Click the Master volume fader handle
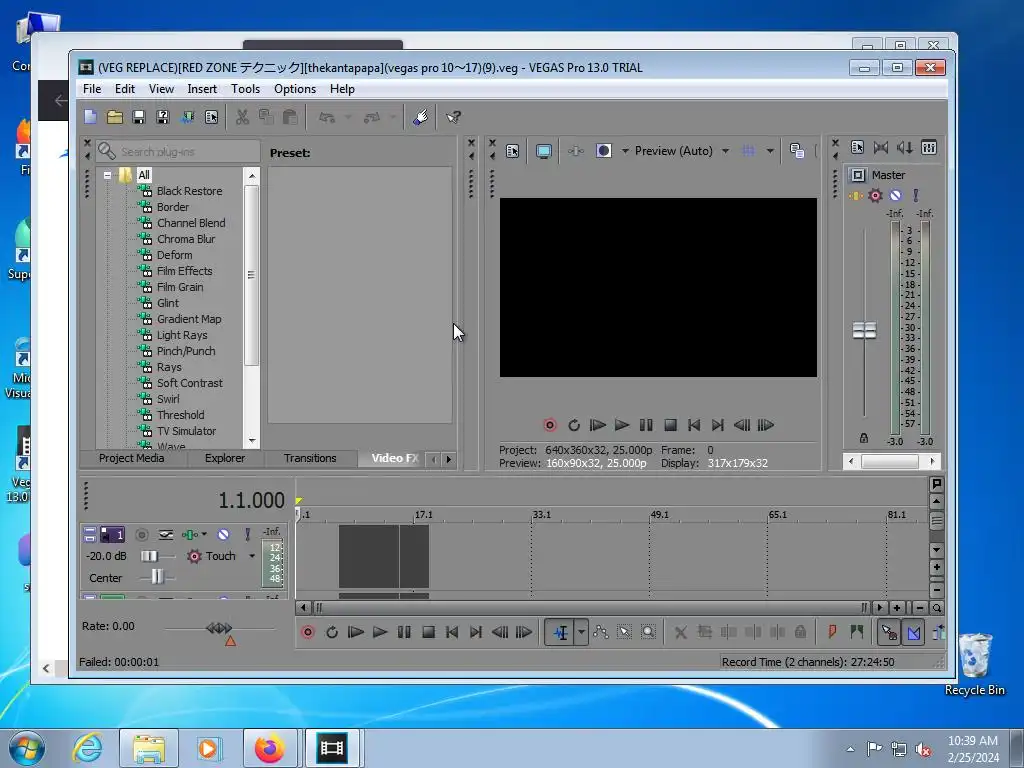Viewport: 1024px width, 768px height. [864, 330]
